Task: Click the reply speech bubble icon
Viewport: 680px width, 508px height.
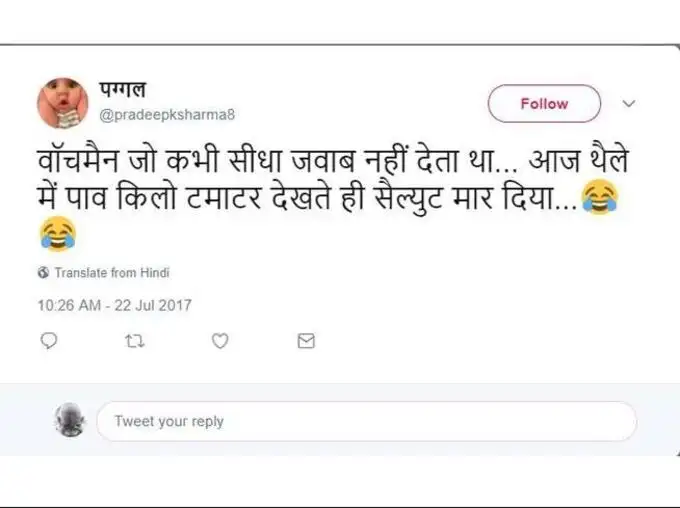Action: pos(48,341)
